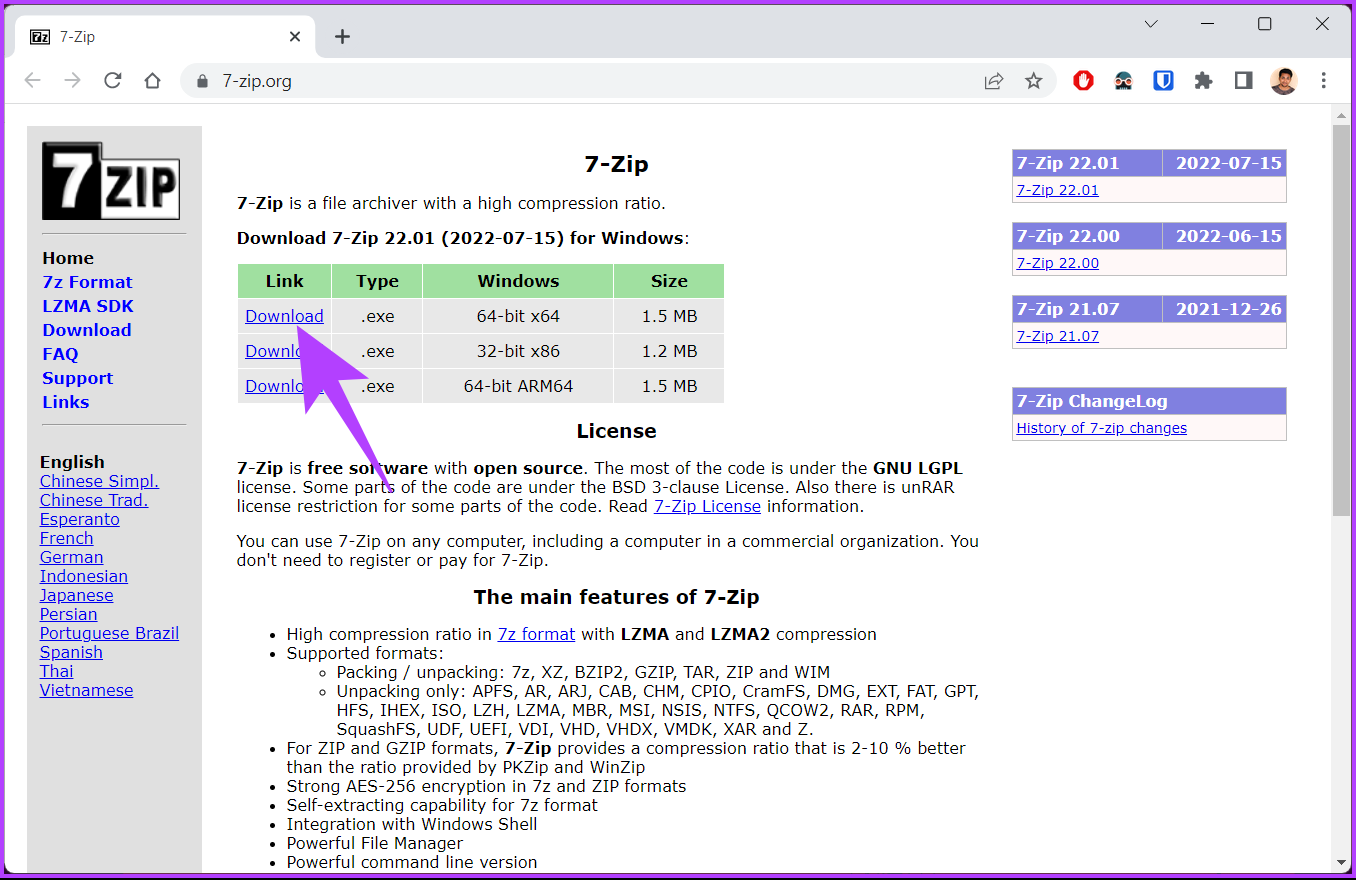
Task: Click the 7-Zip ChangeLog header
Action: [x=1149, y=401]
